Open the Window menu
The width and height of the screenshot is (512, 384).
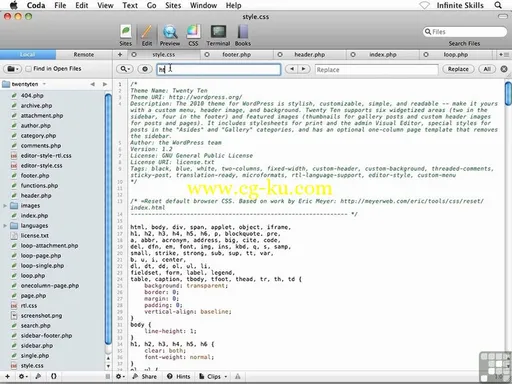pos(203,5)
